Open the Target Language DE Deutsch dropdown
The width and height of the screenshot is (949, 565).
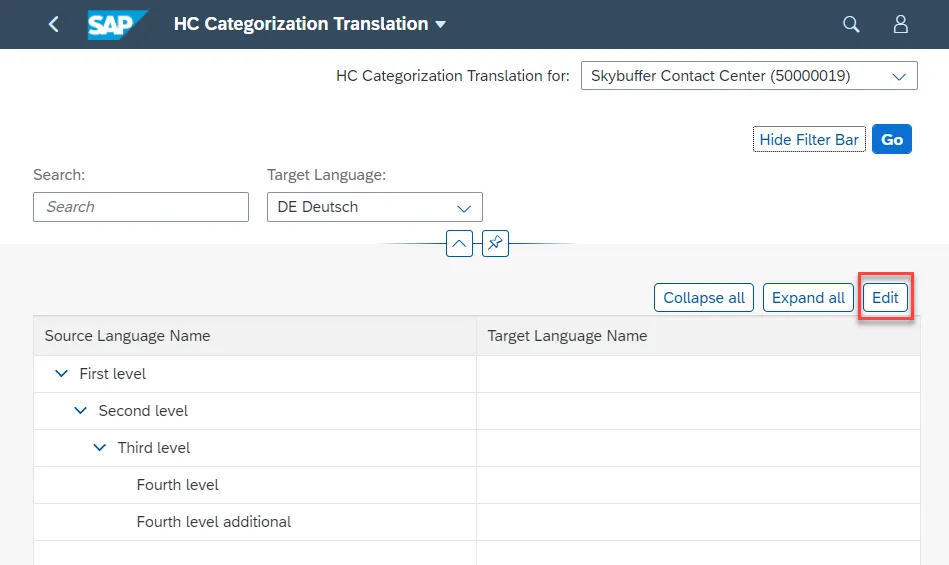tap(375, 207)
